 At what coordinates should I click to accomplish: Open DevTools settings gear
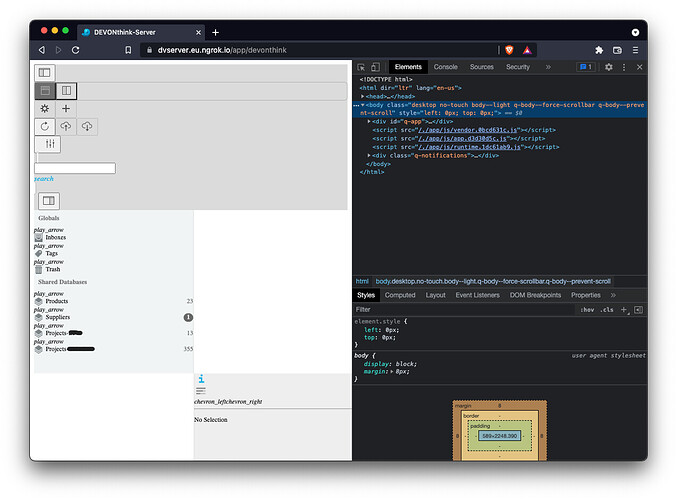(609, 67)
